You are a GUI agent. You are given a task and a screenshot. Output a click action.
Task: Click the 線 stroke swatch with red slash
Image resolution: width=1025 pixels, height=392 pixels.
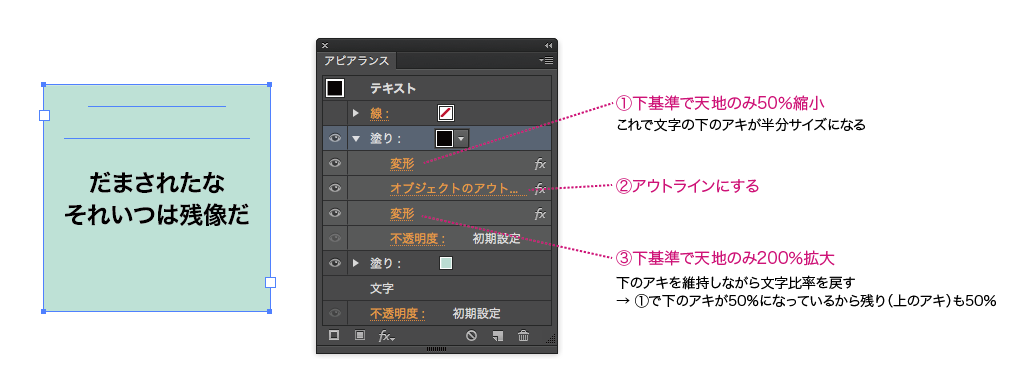(445, 113)
